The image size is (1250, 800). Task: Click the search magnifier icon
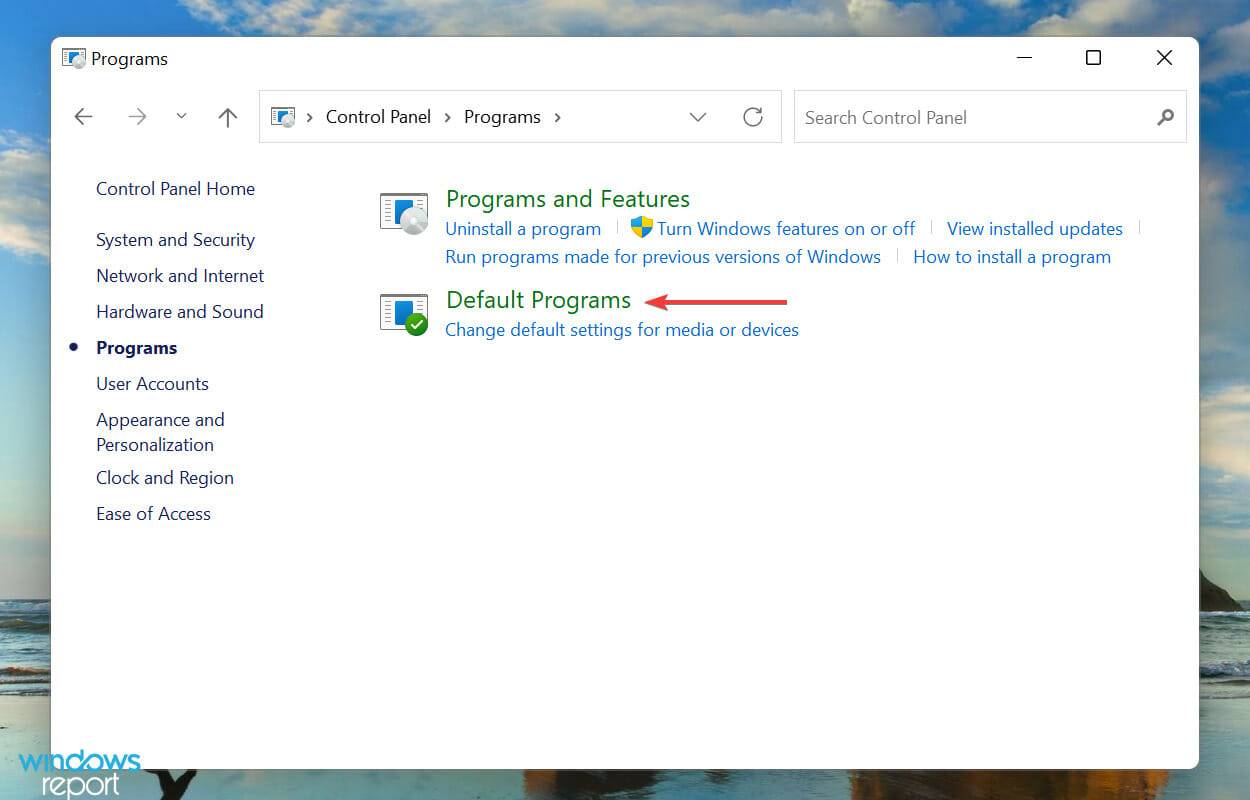pos(1164,117)
